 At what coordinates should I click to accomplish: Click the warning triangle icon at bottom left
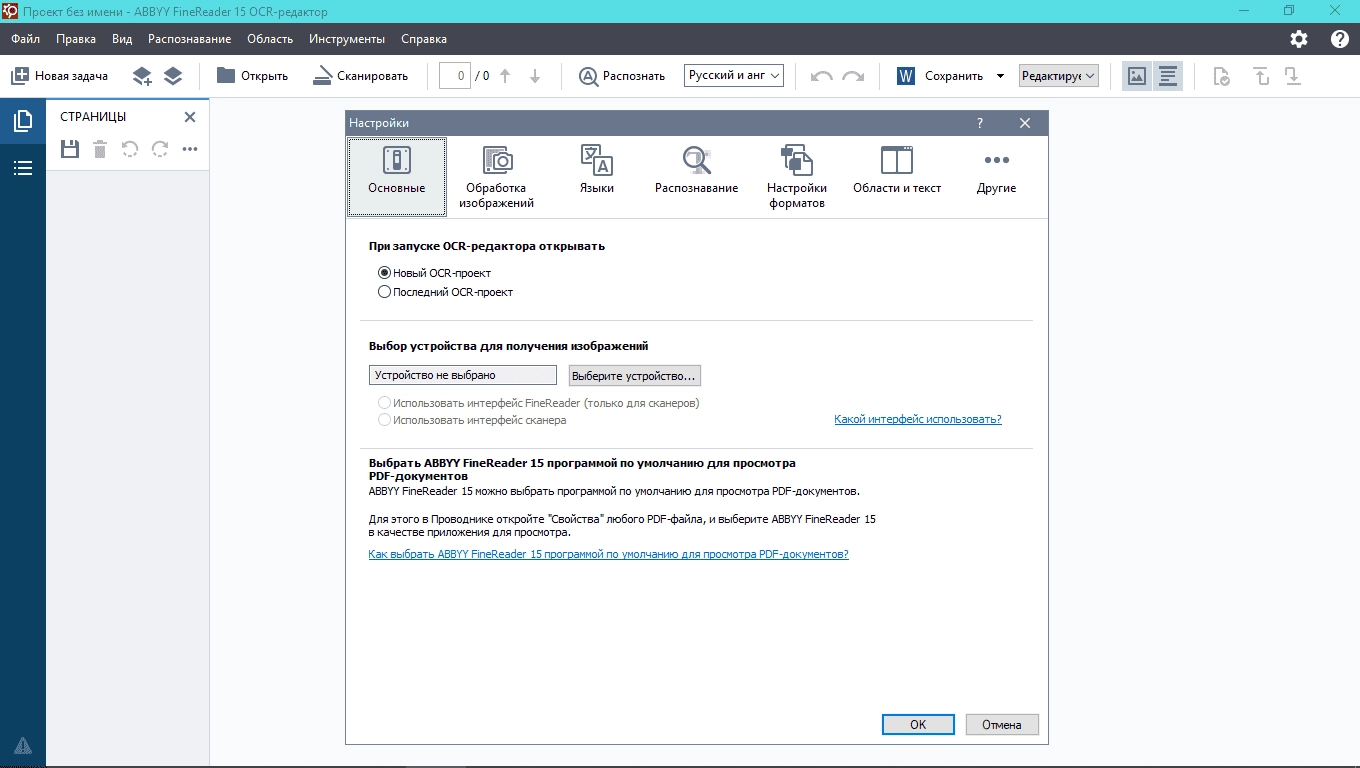click(23, 745)
